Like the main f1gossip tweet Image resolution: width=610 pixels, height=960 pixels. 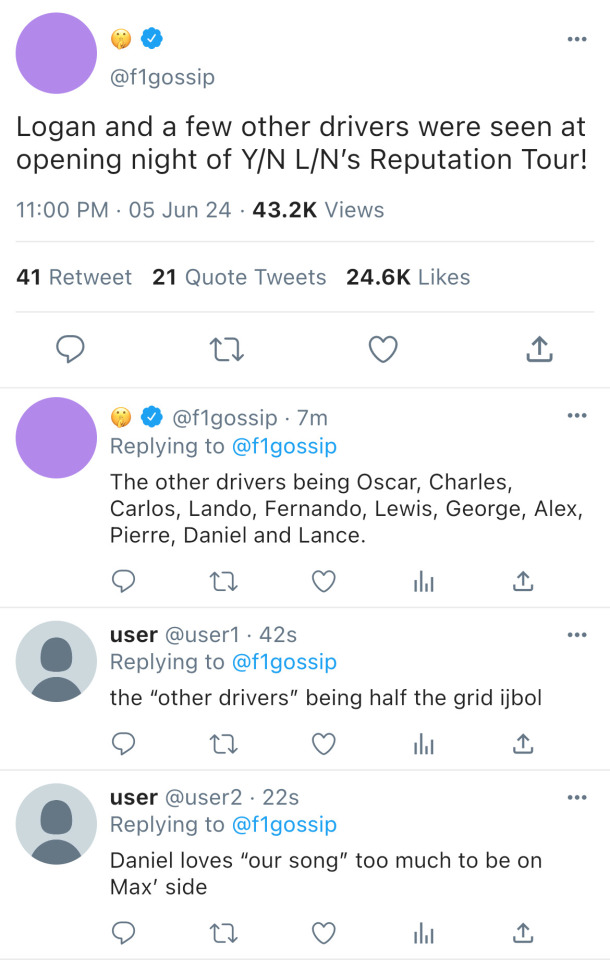tap(383, 348)
